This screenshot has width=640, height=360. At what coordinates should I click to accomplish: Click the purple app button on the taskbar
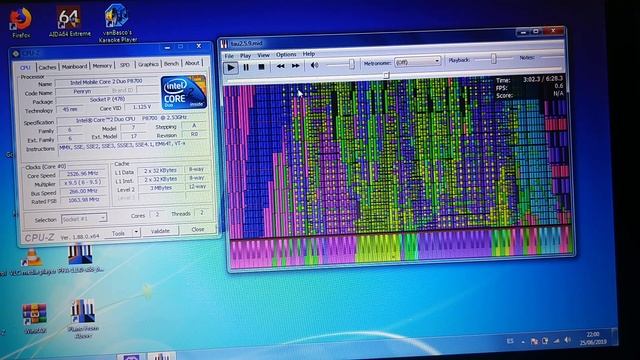click(131, 357)
